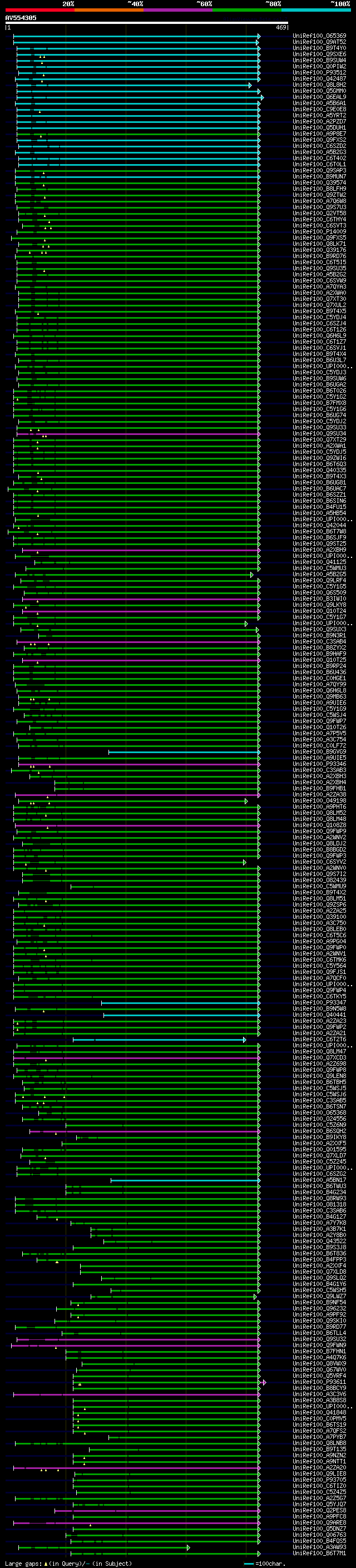Open hit UniRef100_C6SYV2
The width and height of the screenshot is (356, 1568).
point(319,862)
